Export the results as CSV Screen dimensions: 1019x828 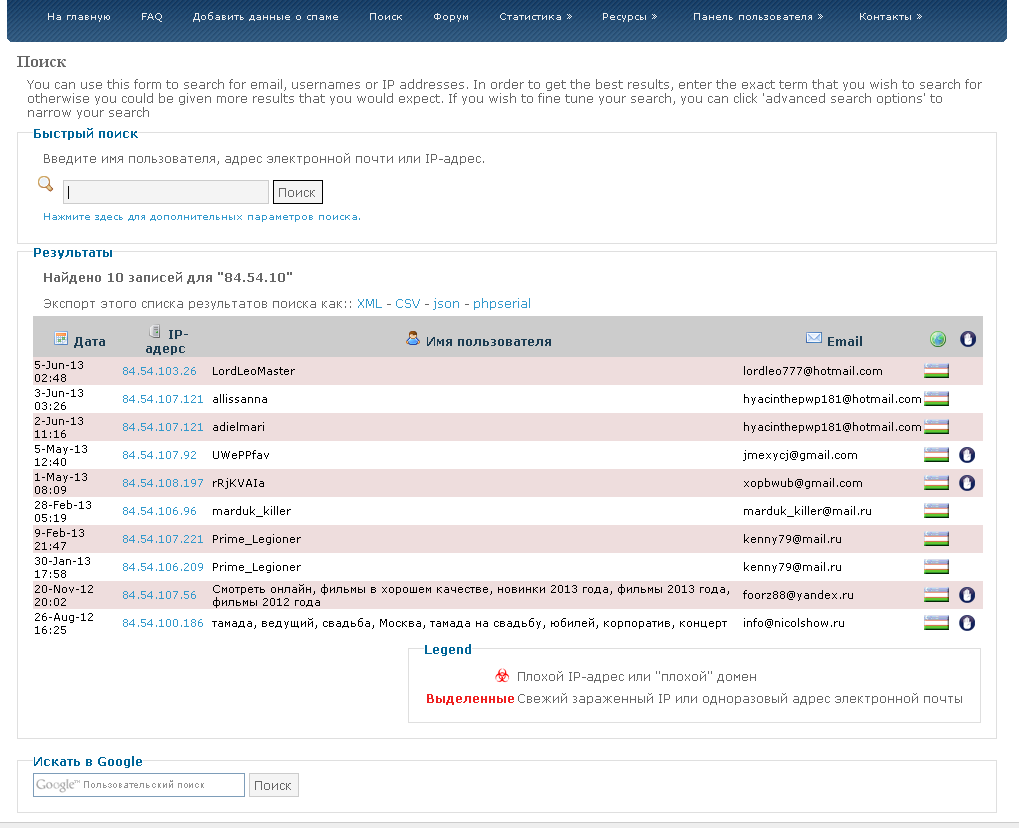[407, 304]
